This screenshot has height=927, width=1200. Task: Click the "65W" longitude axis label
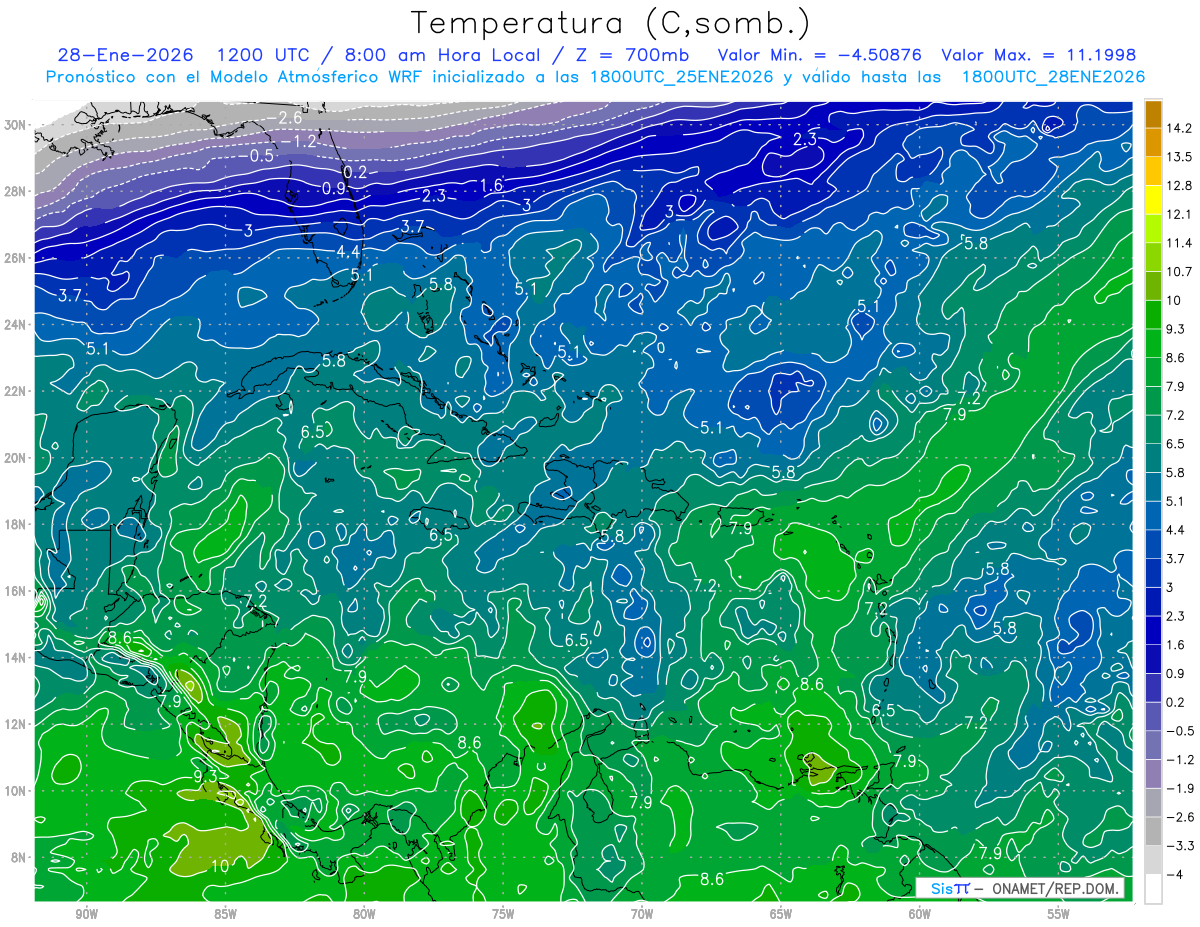pyautogui.click(x=781, y=914)
